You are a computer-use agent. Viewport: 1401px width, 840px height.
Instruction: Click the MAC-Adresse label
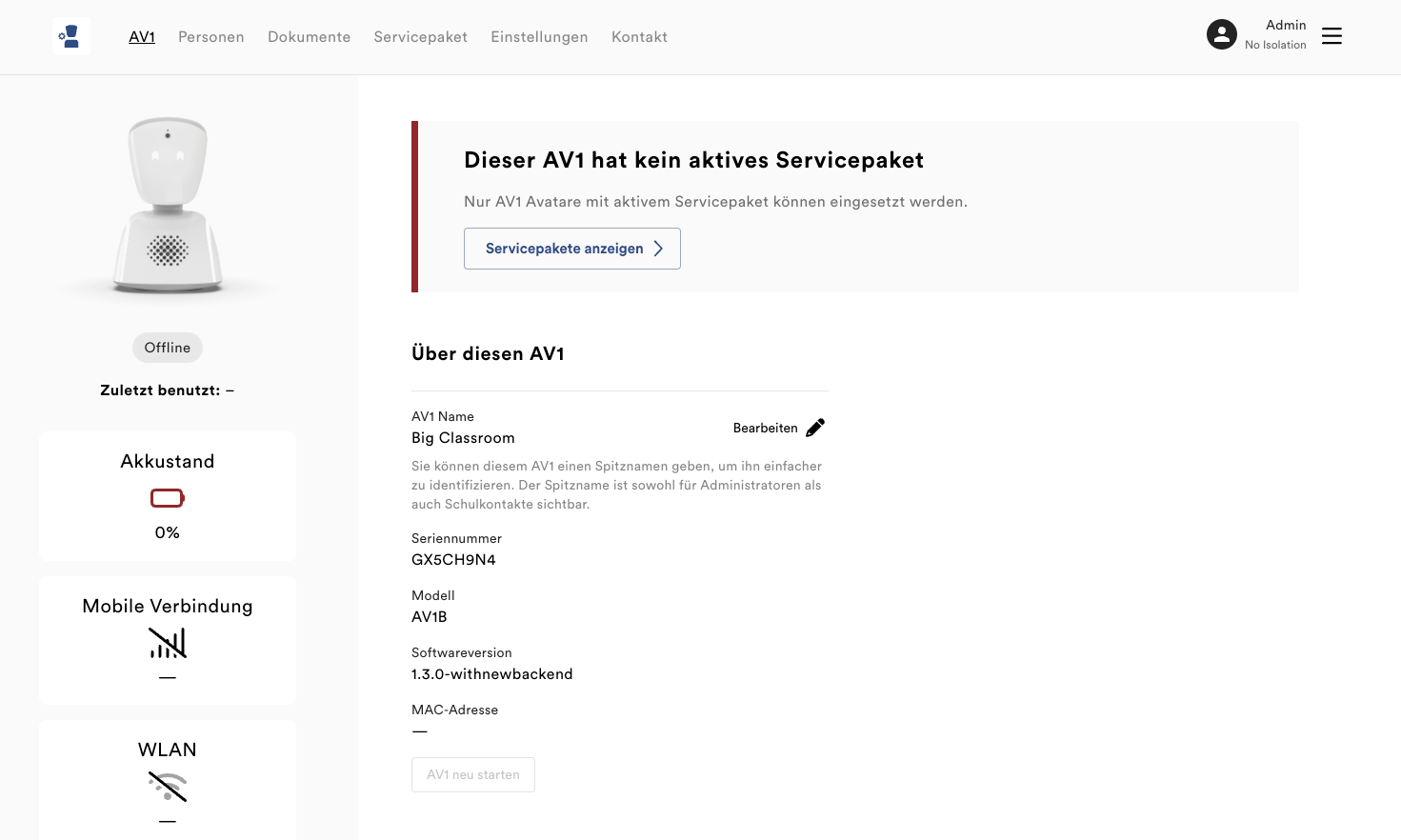click(x=454, y=710)
